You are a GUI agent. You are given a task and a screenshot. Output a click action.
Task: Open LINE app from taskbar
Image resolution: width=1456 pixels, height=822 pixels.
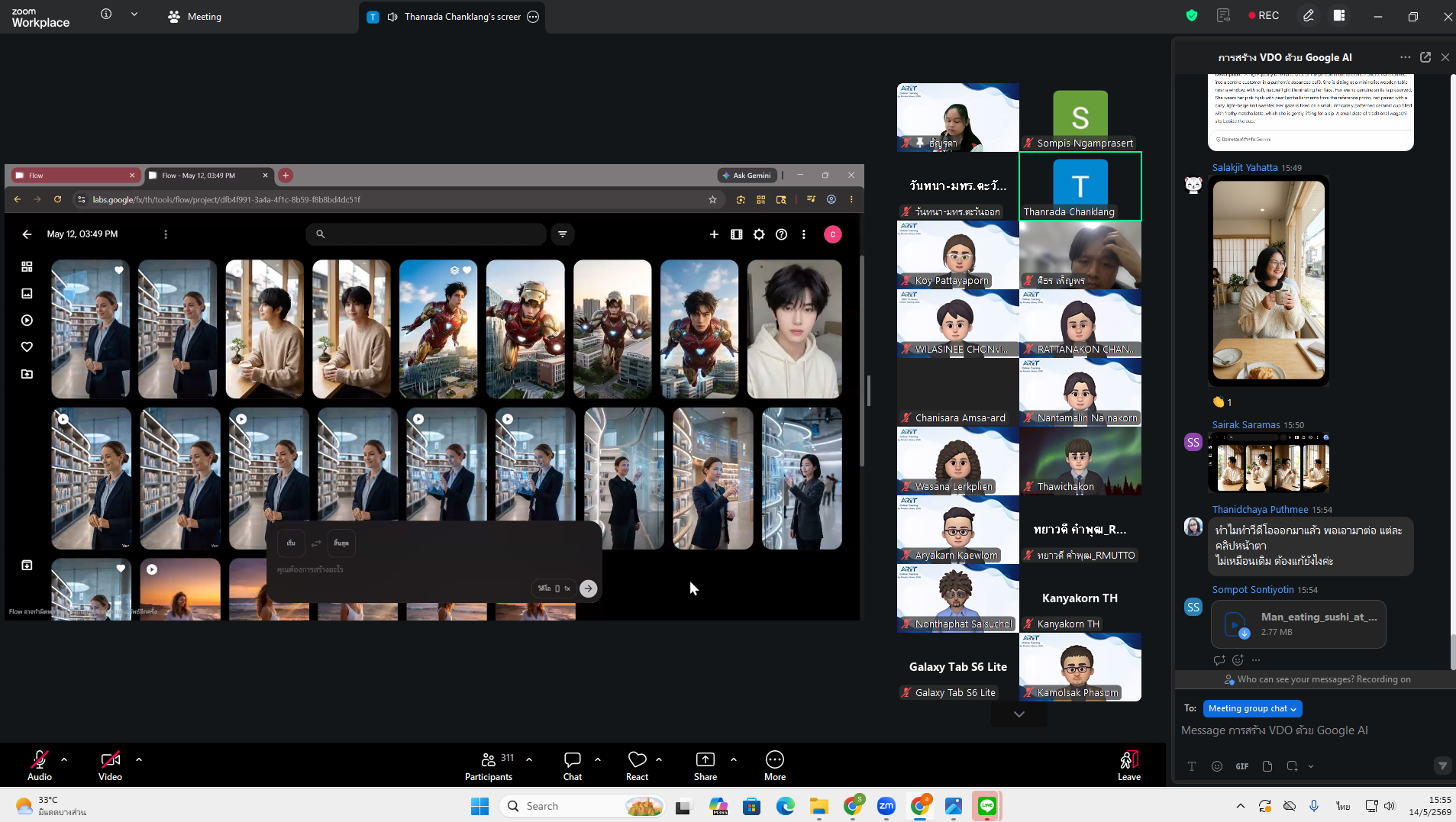987,806
